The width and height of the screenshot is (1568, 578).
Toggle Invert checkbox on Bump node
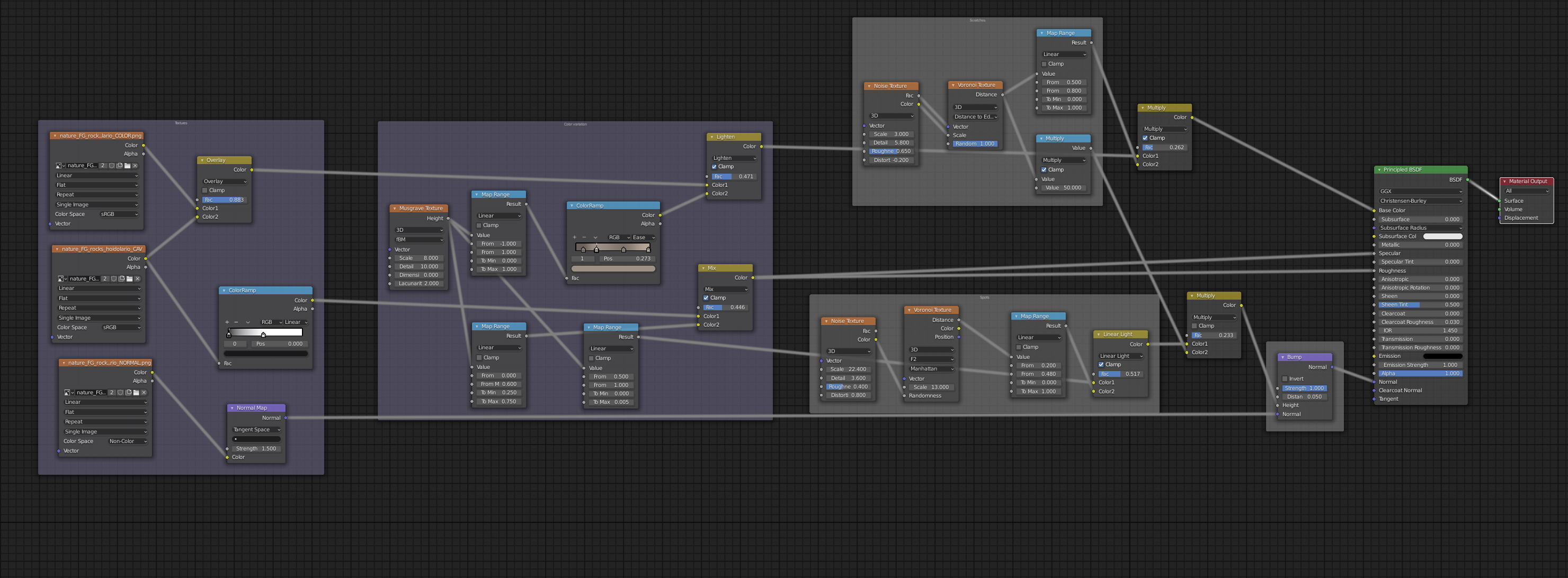click(x=1285, y=378)
